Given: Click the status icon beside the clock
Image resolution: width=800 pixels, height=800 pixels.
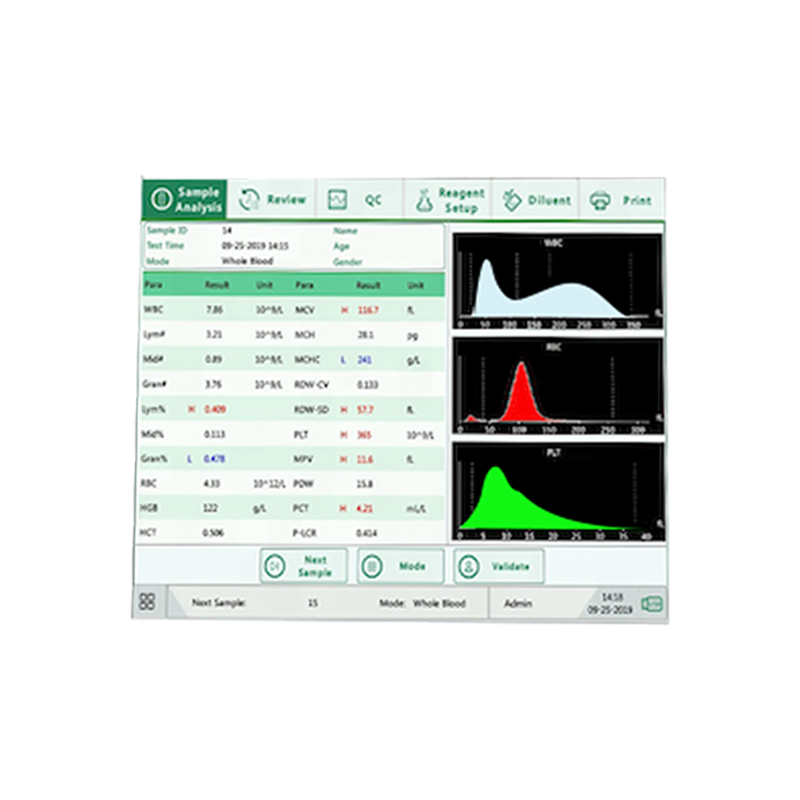Looking at the screenshot, I should point(652,603).
